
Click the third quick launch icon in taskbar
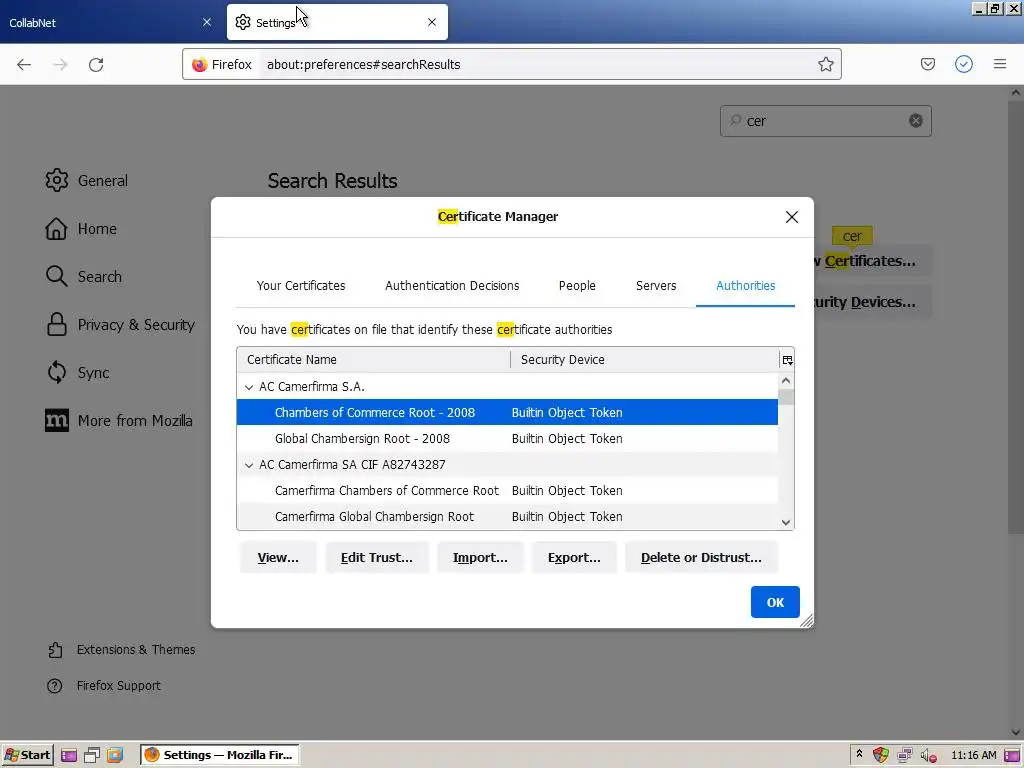115,756
